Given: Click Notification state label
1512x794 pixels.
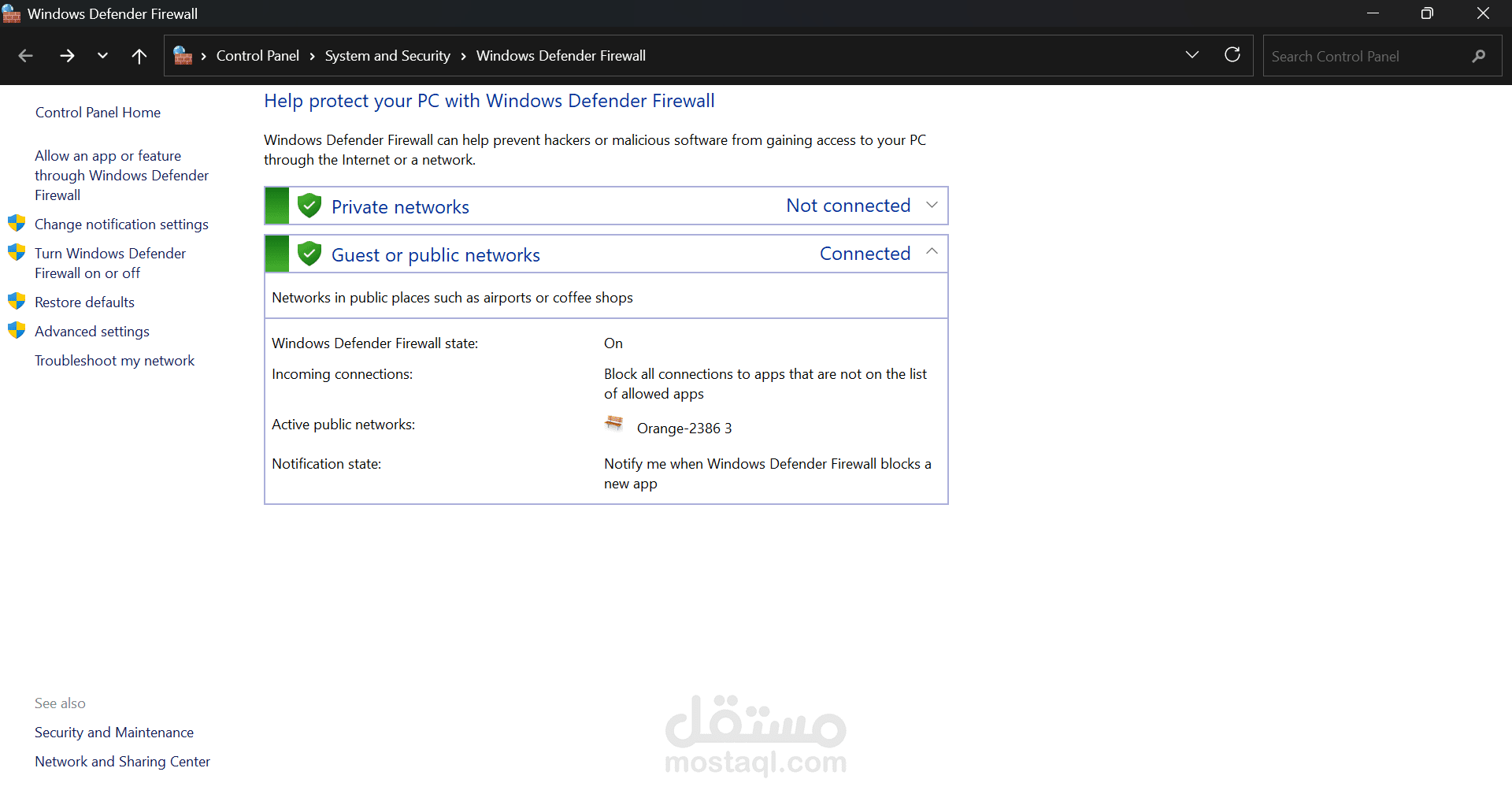Looking at the screenshot, I should pyautogui.click(x=327, y=464).
